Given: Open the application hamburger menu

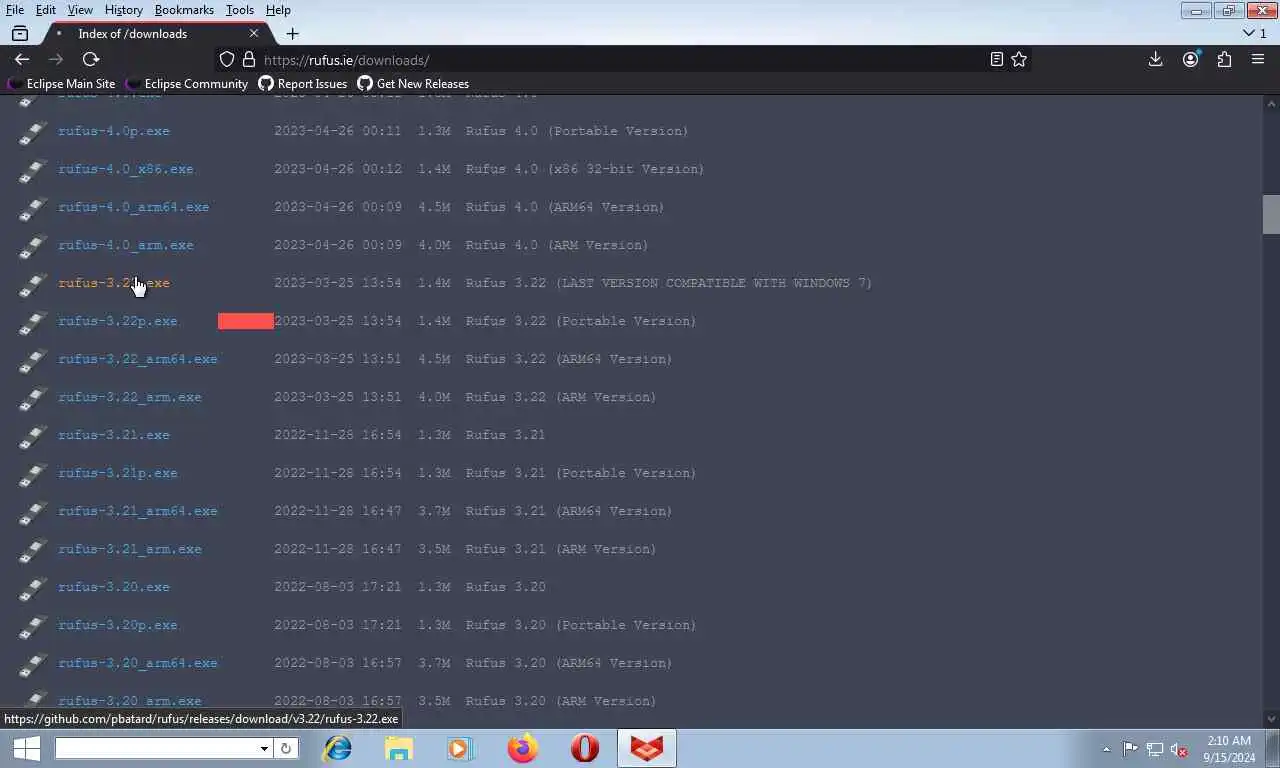Looking at the screenshot, I should point(1258,60).
